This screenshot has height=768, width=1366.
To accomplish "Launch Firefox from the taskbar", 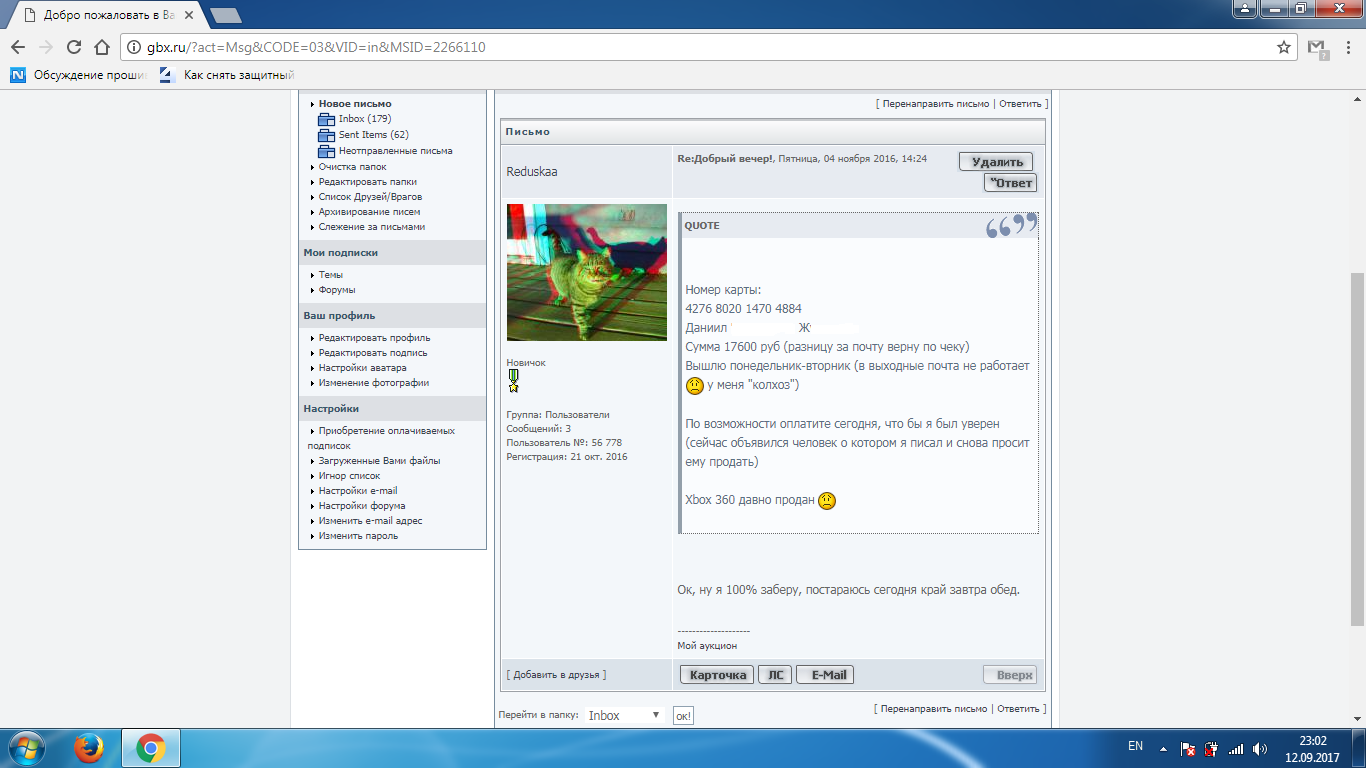I will (89, 748).
